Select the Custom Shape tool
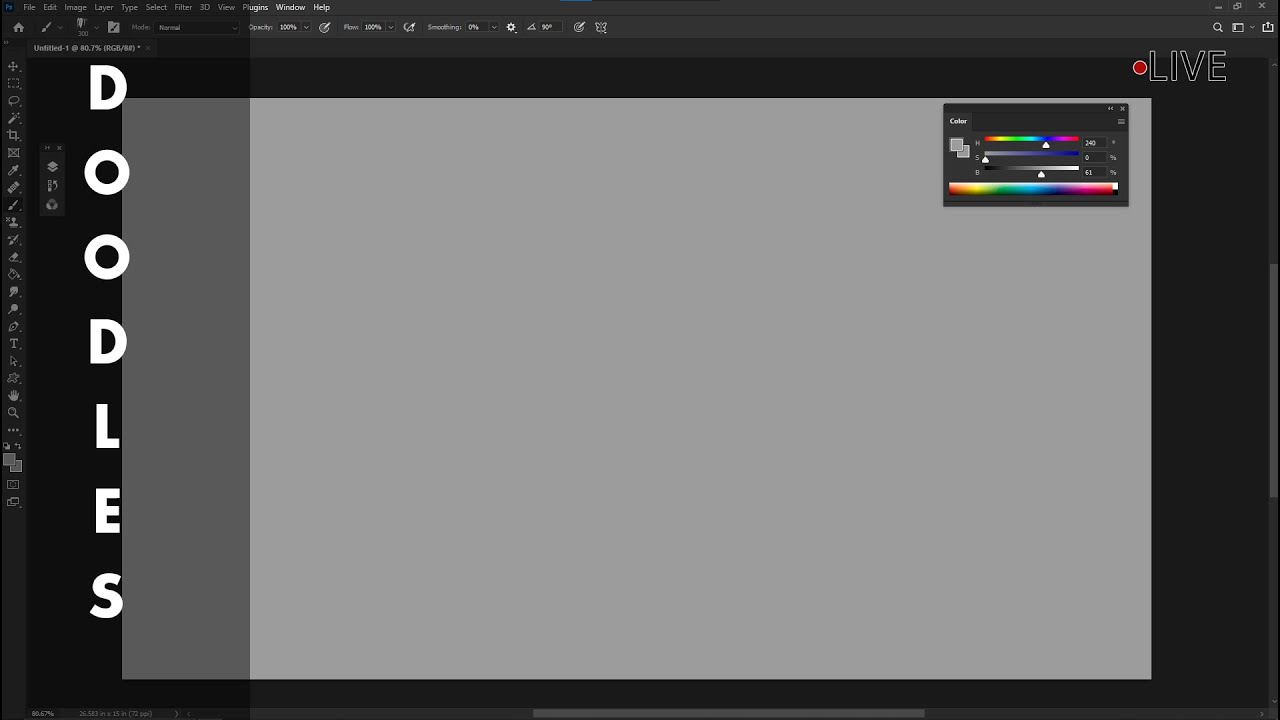This screenshot has width=1280, height=720. click(x=13, y=379)
